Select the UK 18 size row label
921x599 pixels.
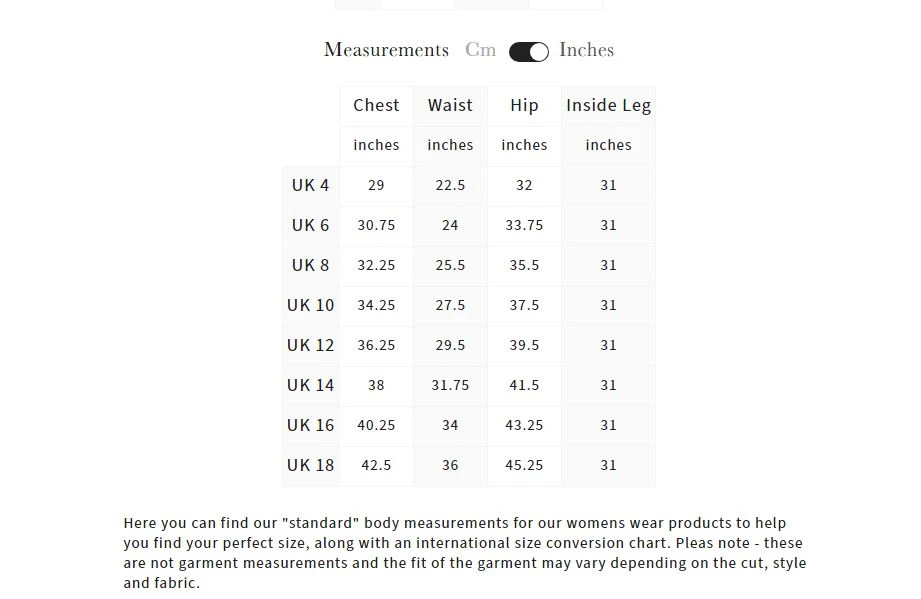pyautogui.click(x=310, y=465)
